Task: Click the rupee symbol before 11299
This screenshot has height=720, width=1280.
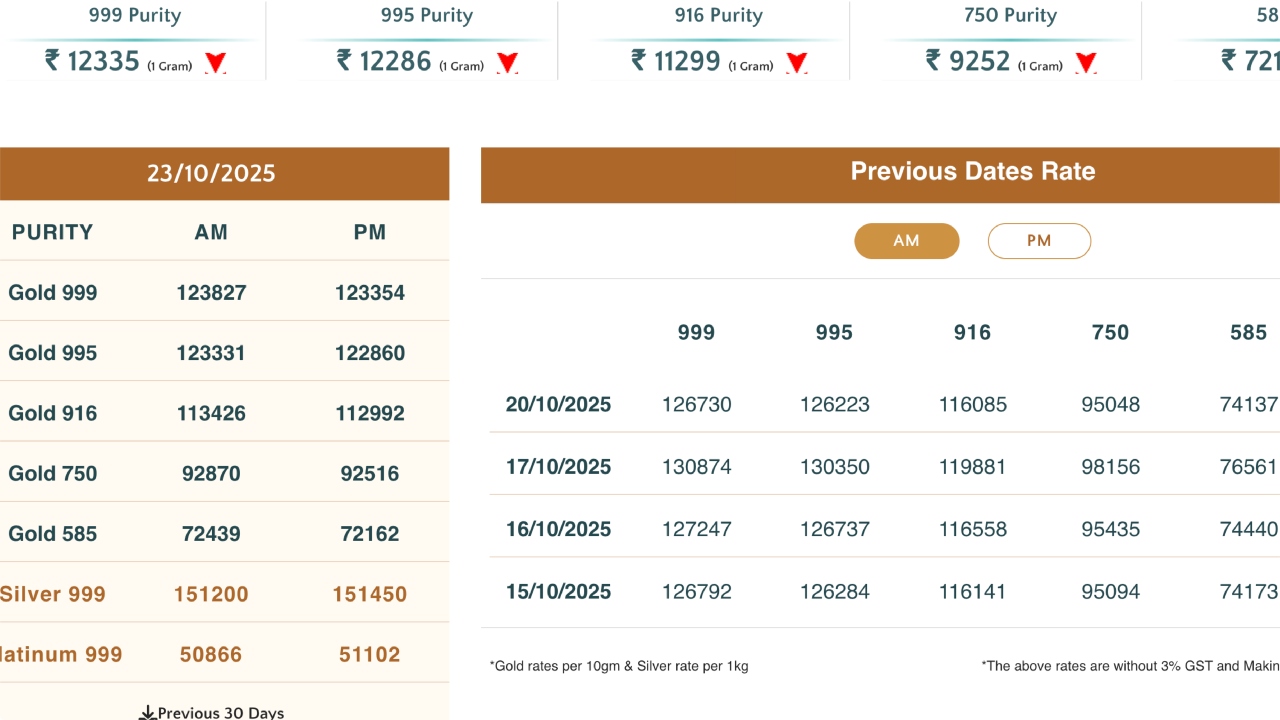Action: [639, 61]
